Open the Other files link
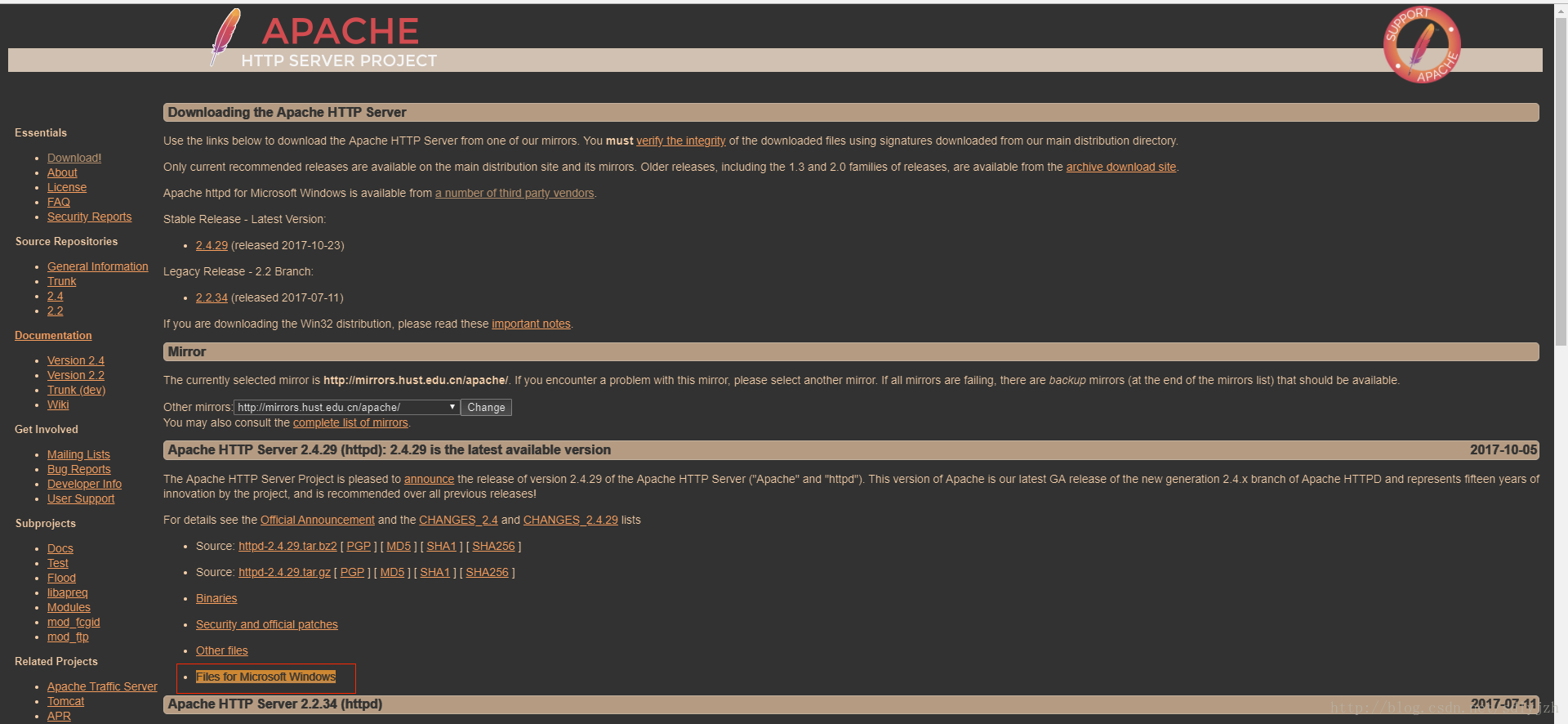This screenshot has width=1568, height=724. 221,650
